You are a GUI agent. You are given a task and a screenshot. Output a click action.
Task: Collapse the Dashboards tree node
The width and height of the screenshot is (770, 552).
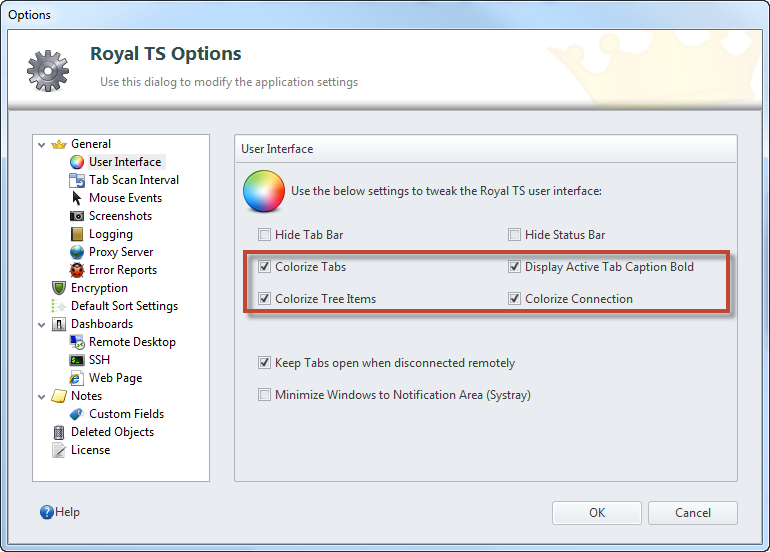tap(42, 325)
